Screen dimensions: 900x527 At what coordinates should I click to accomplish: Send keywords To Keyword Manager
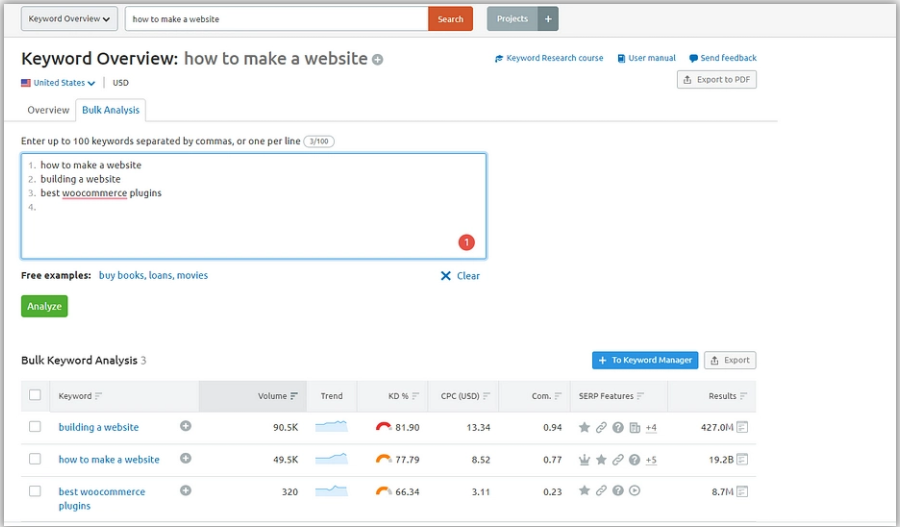[x=645, y=360]
